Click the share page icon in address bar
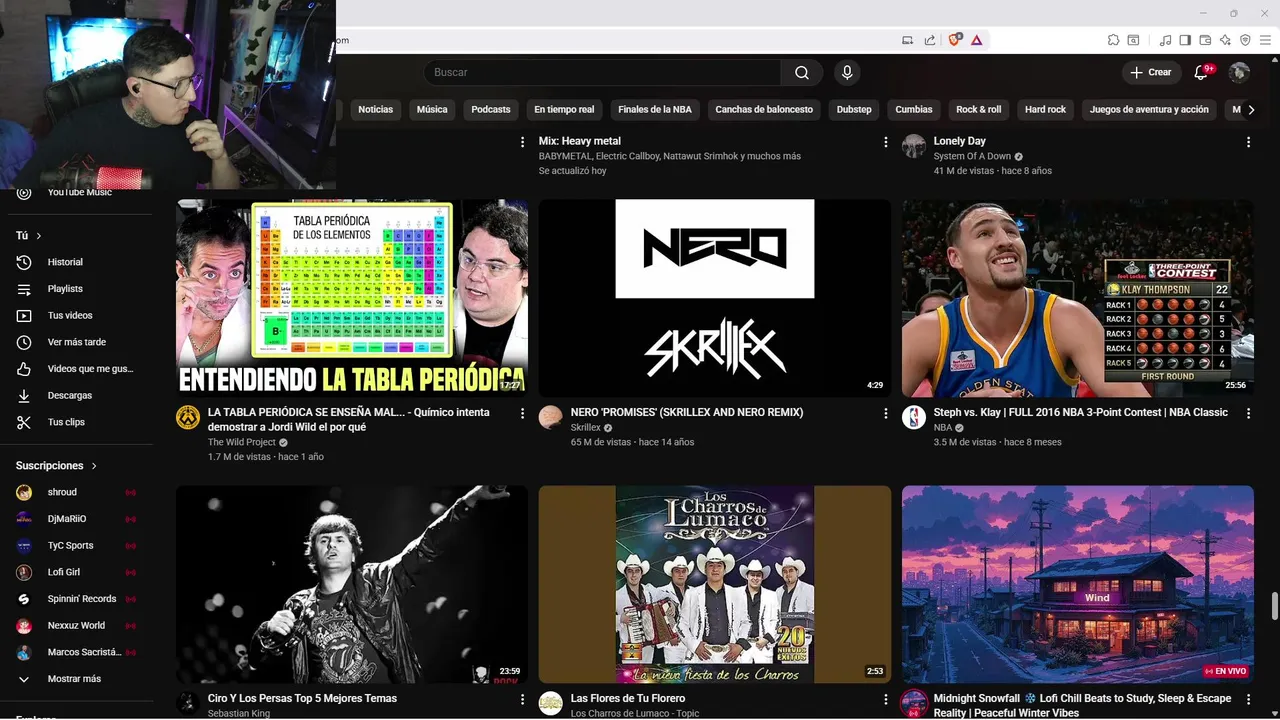The height and width of the screenshot is (720, 1280). [930, 40]
